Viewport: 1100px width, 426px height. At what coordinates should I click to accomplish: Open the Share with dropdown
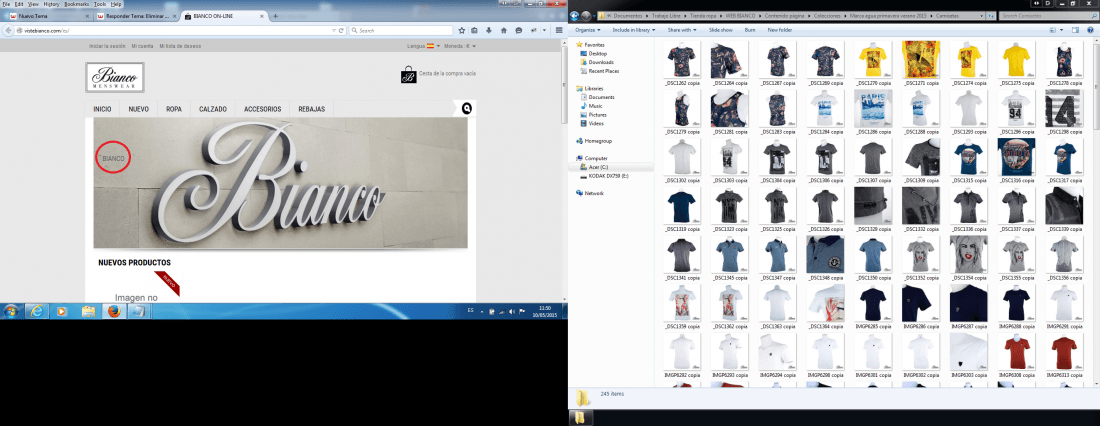click(x=683, y=30)
